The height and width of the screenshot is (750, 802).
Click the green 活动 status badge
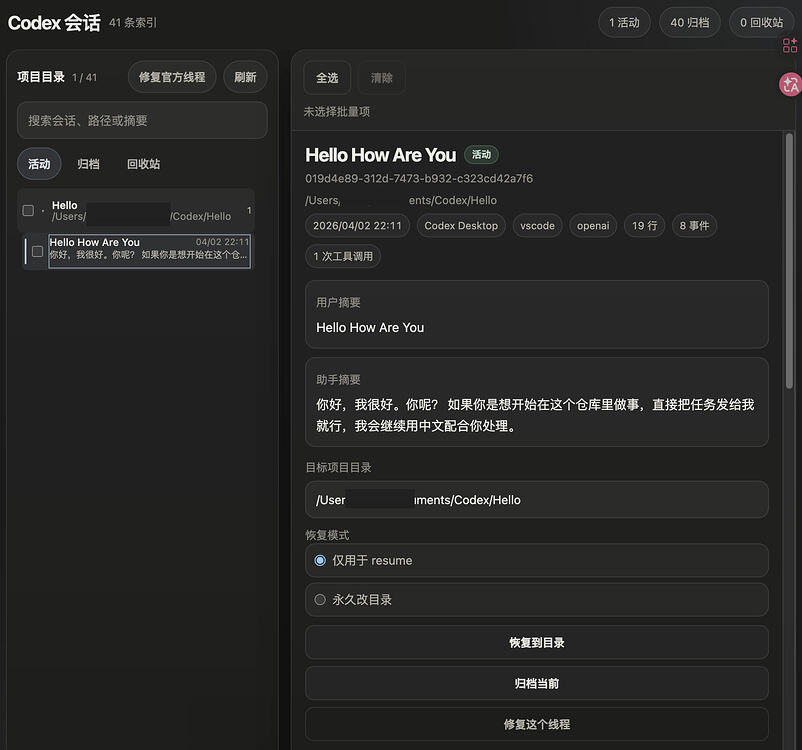(481, 155)
